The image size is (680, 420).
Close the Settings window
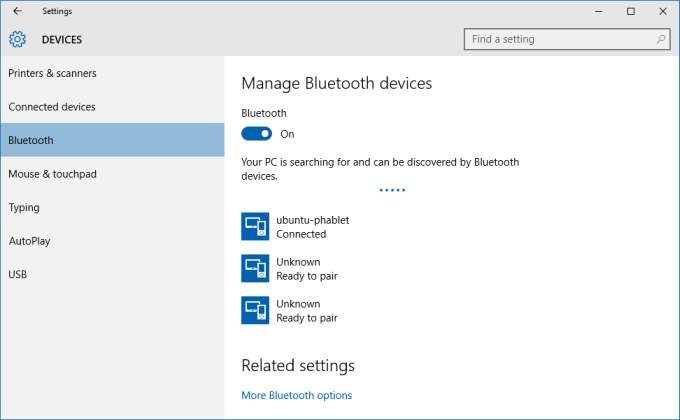point(663,11)
